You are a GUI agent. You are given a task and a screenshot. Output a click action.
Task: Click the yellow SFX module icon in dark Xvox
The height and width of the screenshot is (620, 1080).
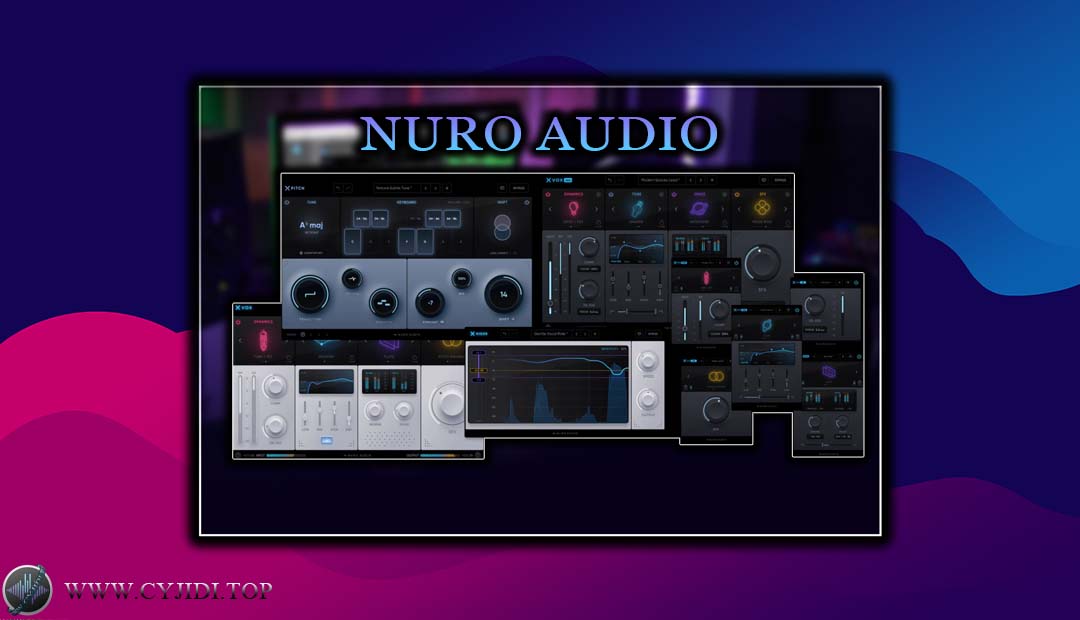(x=762, y=209)
